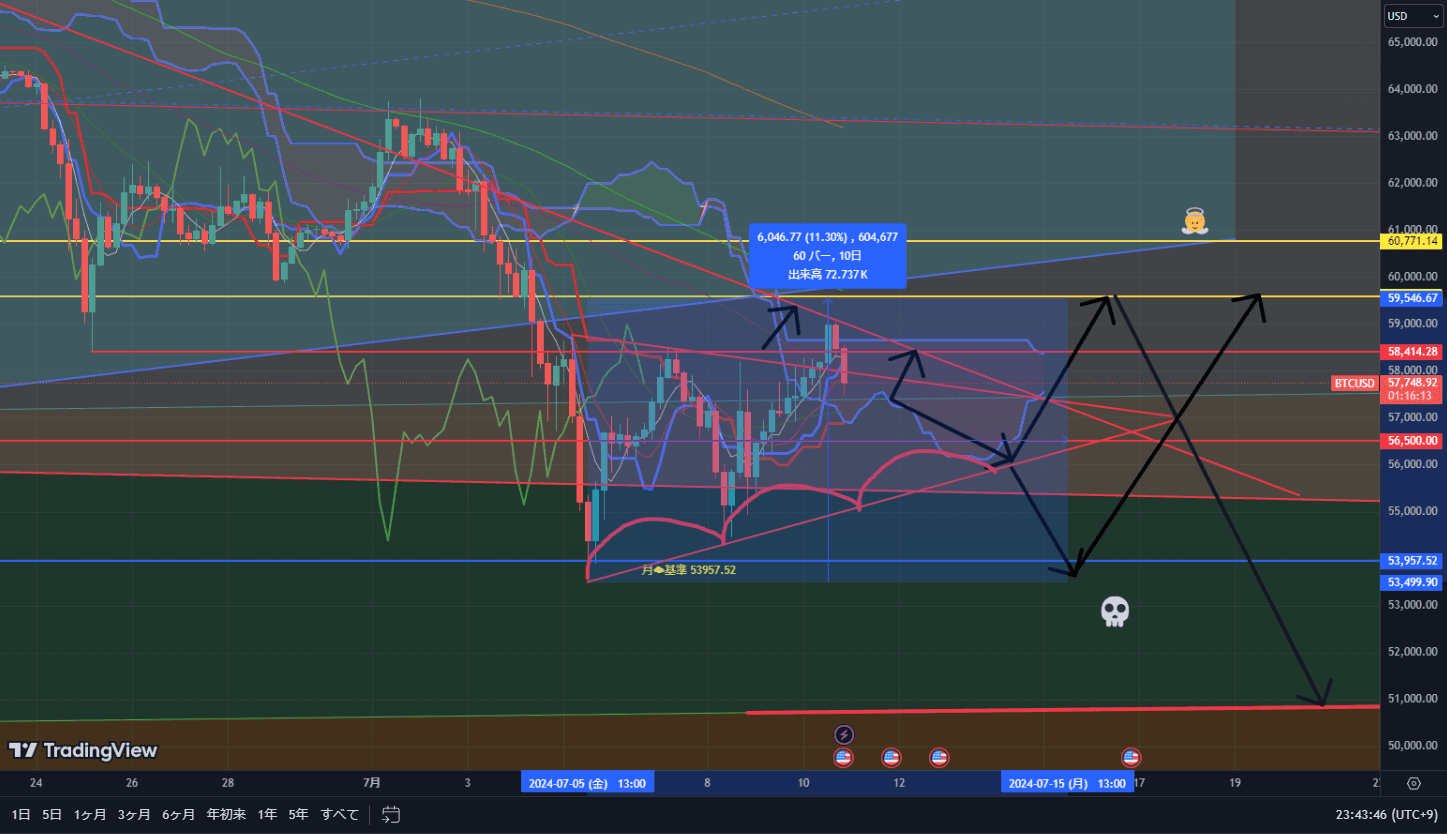Select the angel emoji sticker on chart

tap(1193, 222)
